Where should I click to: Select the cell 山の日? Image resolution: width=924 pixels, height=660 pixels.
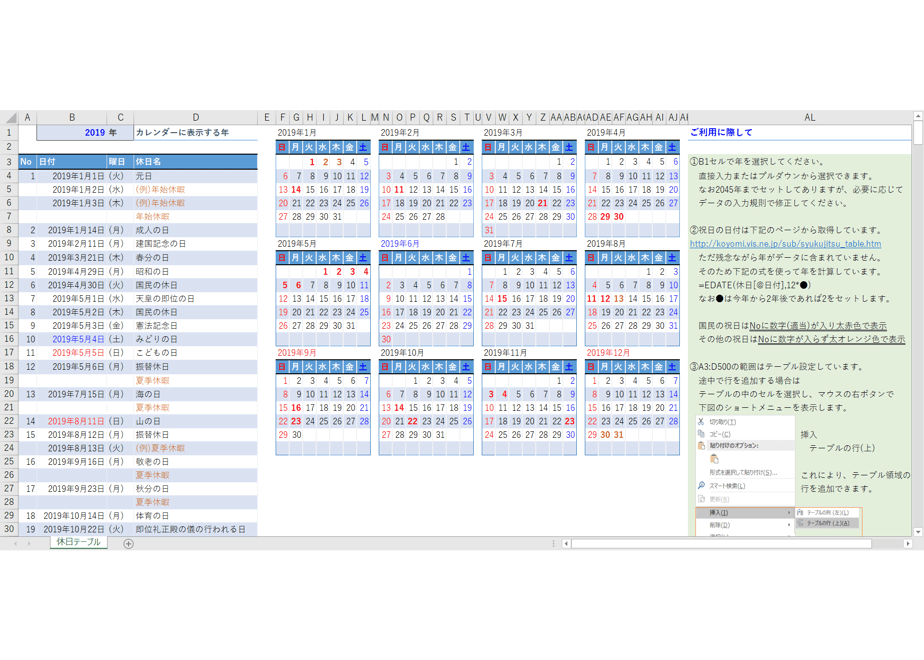tap(196, 421)
